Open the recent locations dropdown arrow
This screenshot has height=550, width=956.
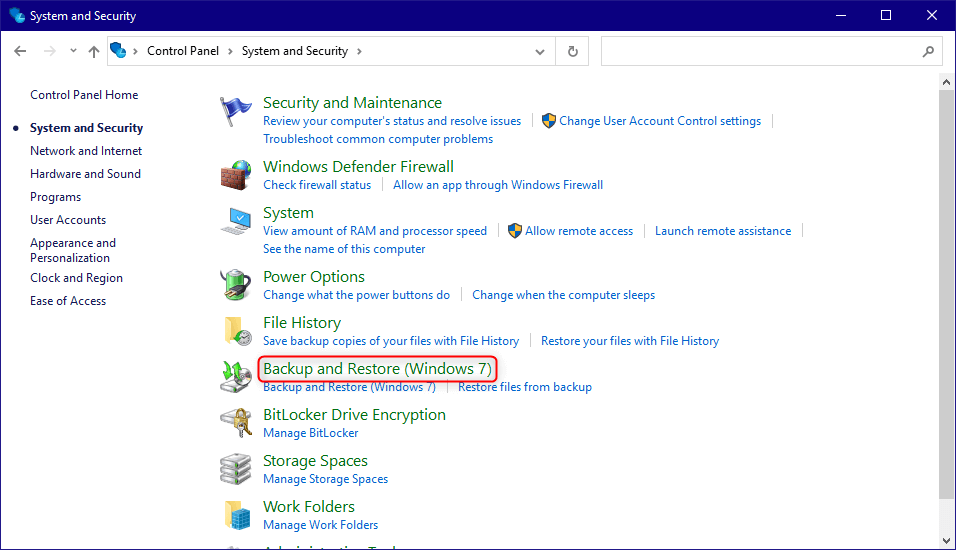tap(73, 51)
